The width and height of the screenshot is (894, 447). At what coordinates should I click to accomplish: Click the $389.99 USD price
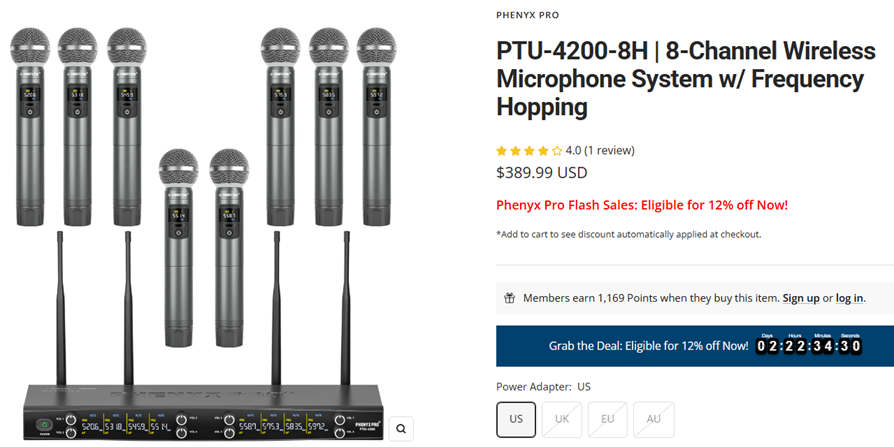pos(542,173)
